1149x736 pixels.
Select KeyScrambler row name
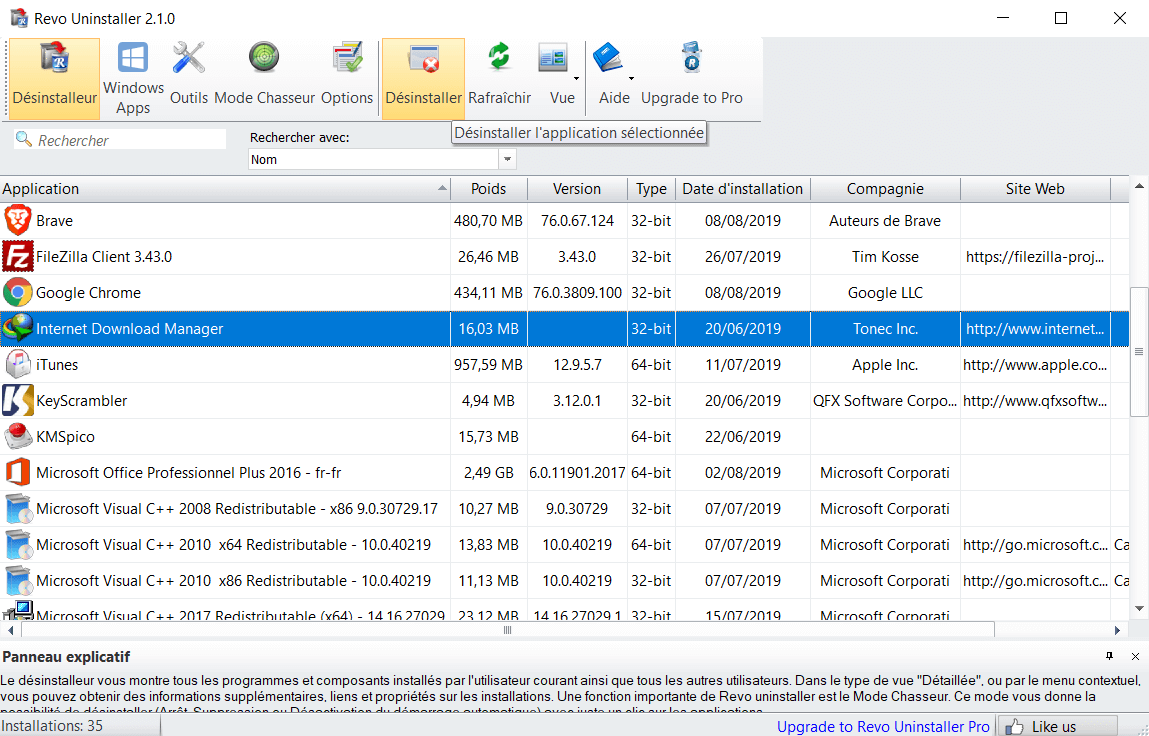click(81, 400)
